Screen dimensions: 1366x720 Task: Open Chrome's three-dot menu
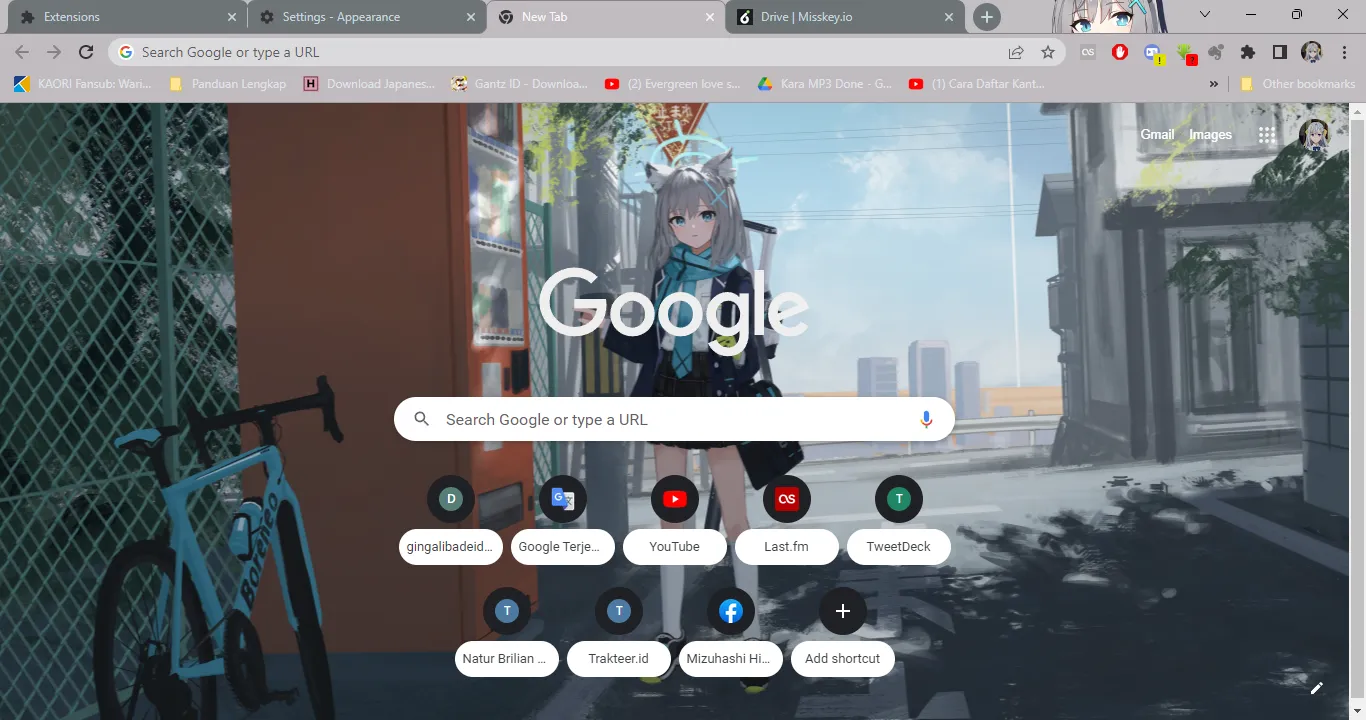click(x=1345, y=52)
